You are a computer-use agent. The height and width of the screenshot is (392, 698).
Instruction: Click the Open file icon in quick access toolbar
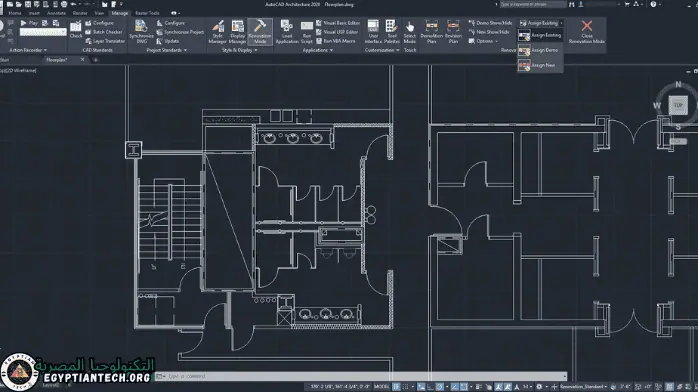[19, 4]
